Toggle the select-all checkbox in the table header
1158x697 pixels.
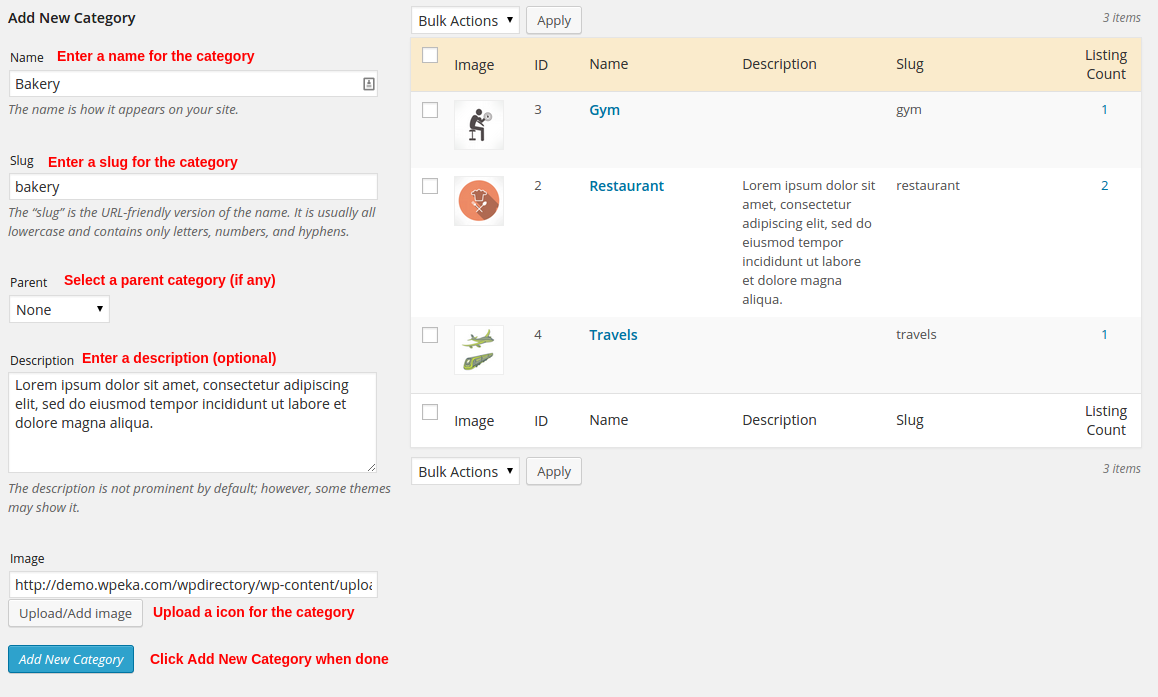pyautogui.click(x=430, y=56)
